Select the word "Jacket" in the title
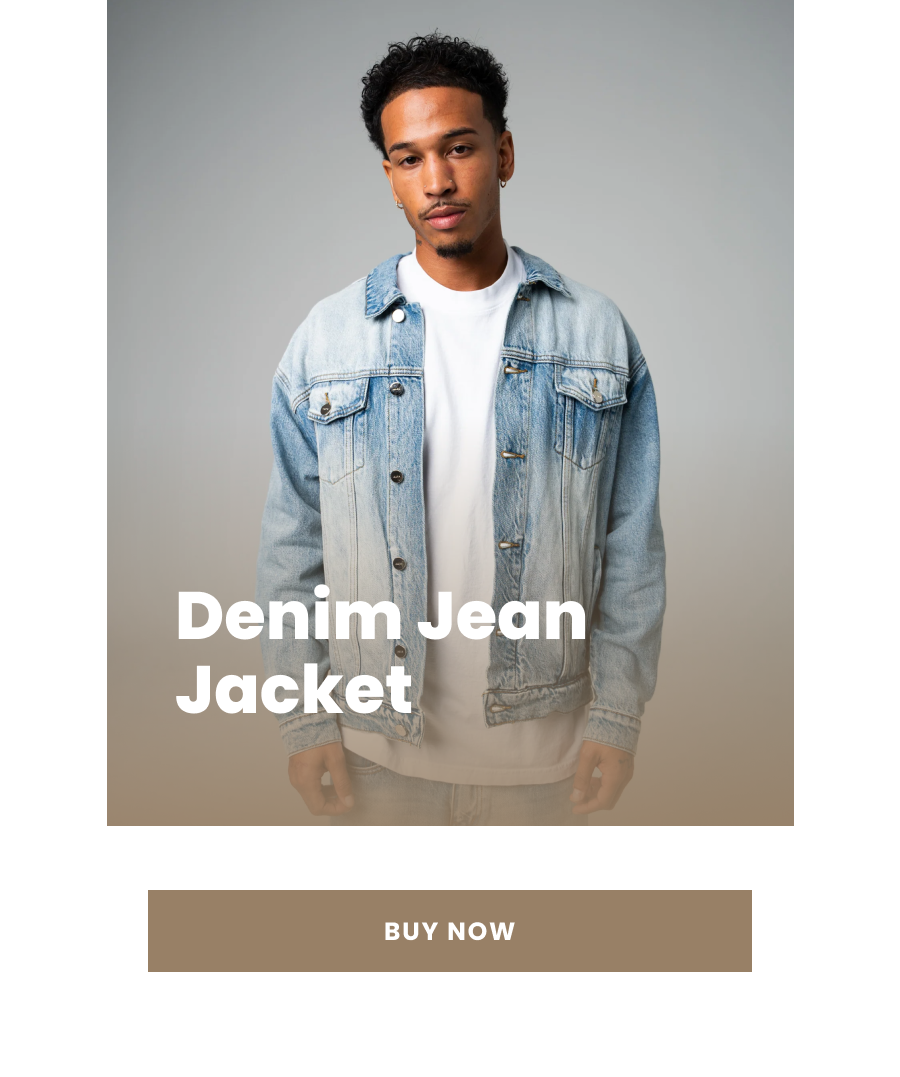This screenshot has width=900, height=1077. (x=294, y=689)
